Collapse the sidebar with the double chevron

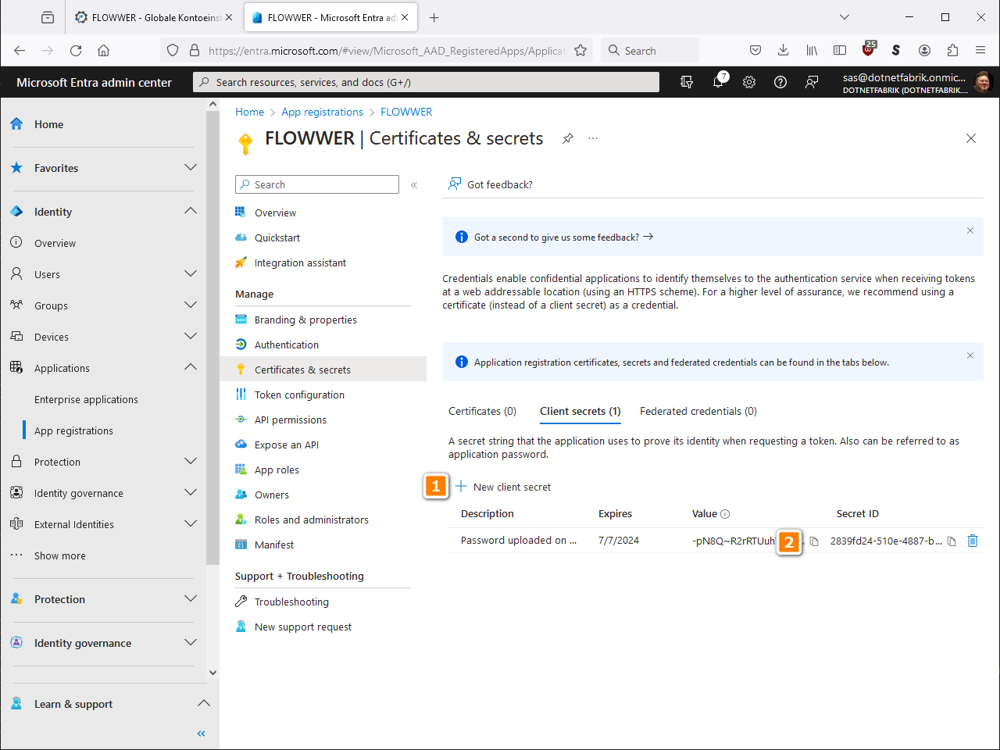[200, 733]
